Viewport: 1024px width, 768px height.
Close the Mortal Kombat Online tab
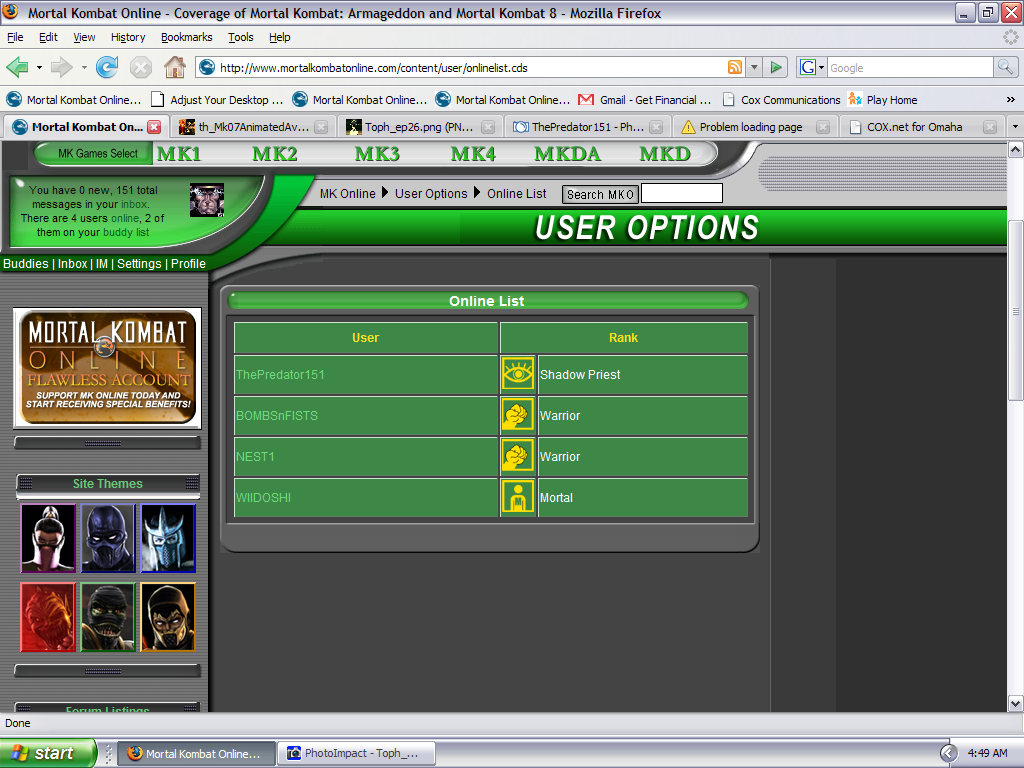[154, 127]
